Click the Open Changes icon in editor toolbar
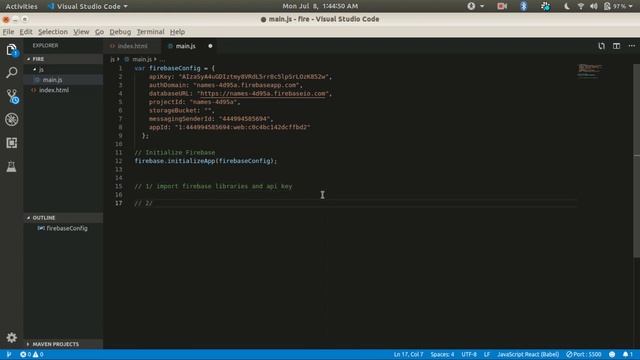Image resolution: width=640 pixels, height=360 pixels. 601,46
